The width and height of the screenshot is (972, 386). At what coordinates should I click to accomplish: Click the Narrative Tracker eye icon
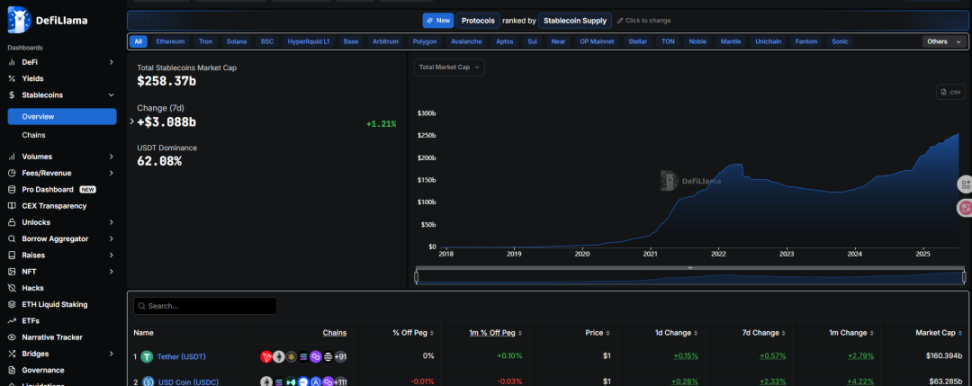click(11, 338)
